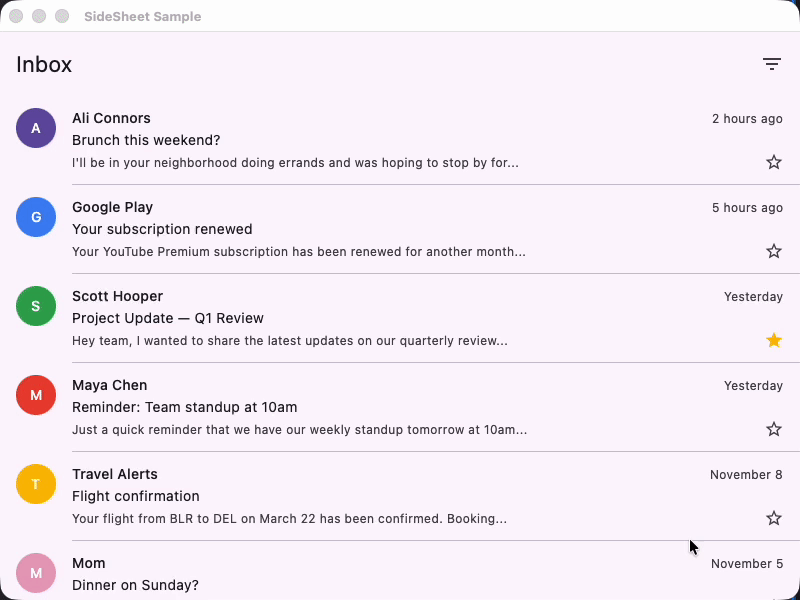The width and height of the screenshot is (800, 600).
Task: Unstar the Project Update Q1 Review email
Action: pyautogui.click(x=773, y=340)
